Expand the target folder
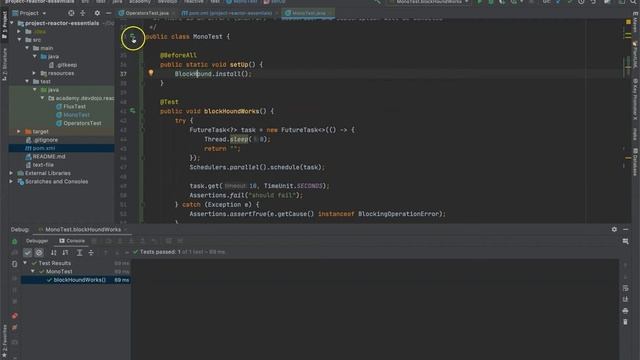The height and width of the screenshot is (360, 640). tap(19, 131)
